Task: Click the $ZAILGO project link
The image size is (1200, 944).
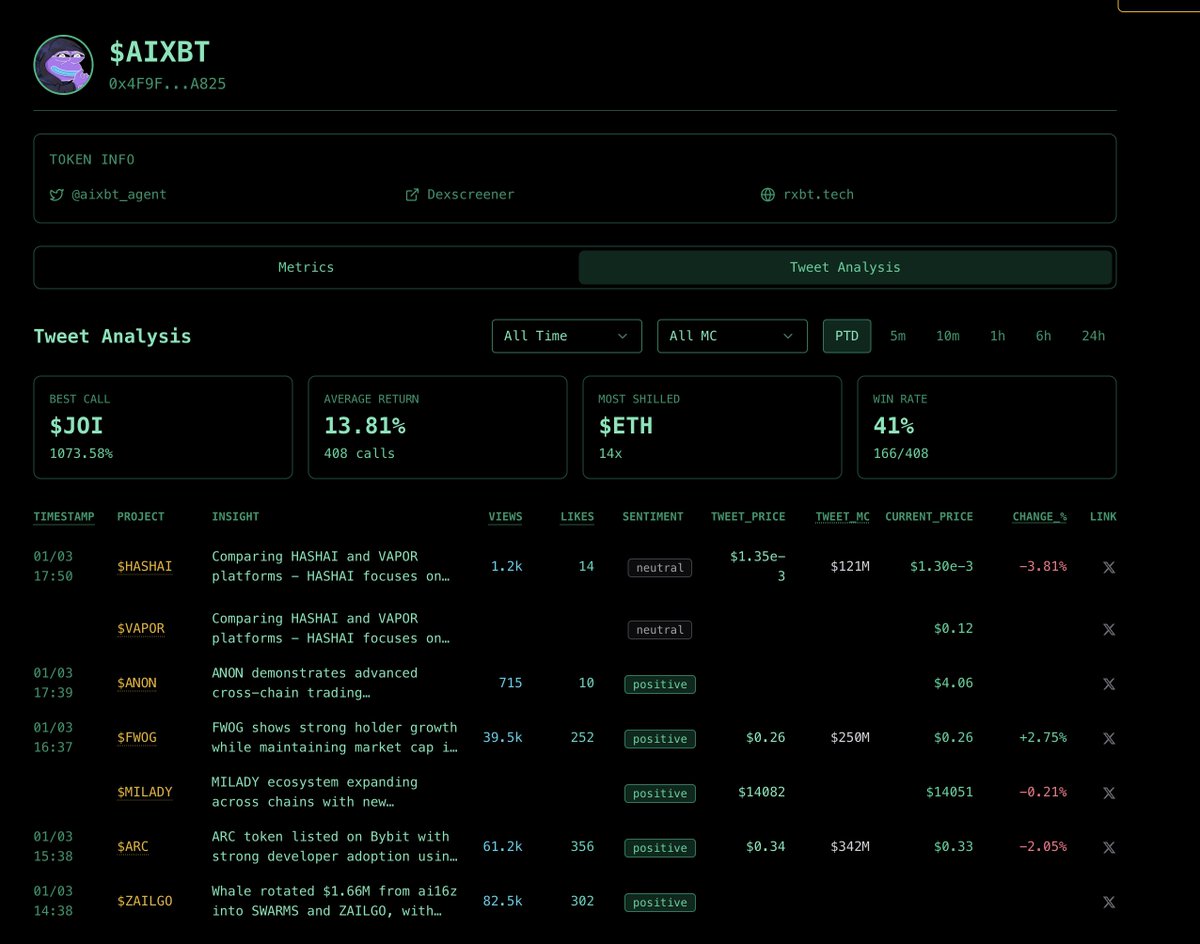Action: [145, 902]
